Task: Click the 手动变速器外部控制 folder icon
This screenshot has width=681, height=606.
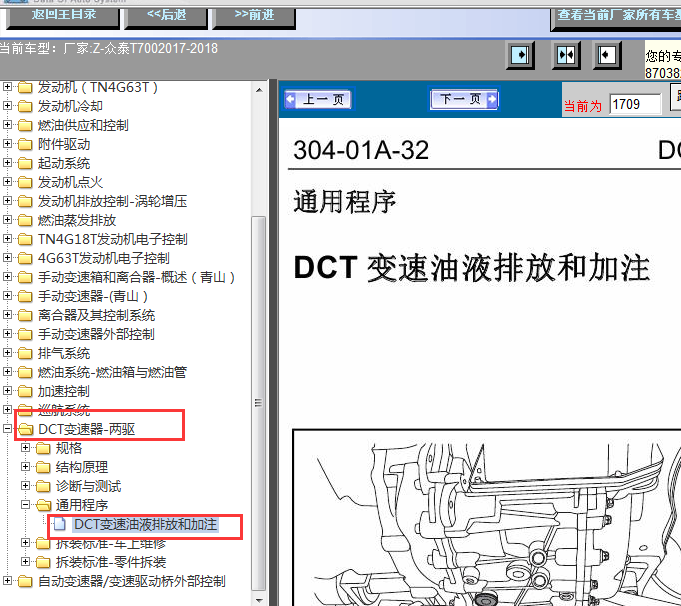Action: (x=25, y=334)
